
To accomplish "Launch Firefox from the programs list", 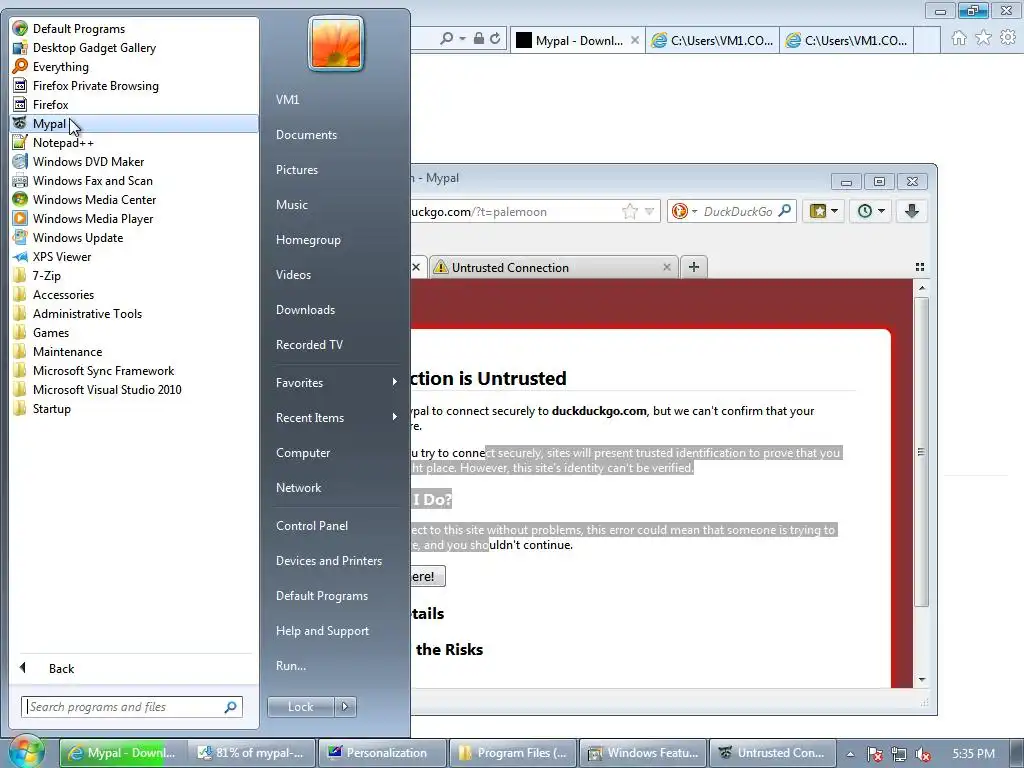I will pyautogui.click(x=134, y=104).
